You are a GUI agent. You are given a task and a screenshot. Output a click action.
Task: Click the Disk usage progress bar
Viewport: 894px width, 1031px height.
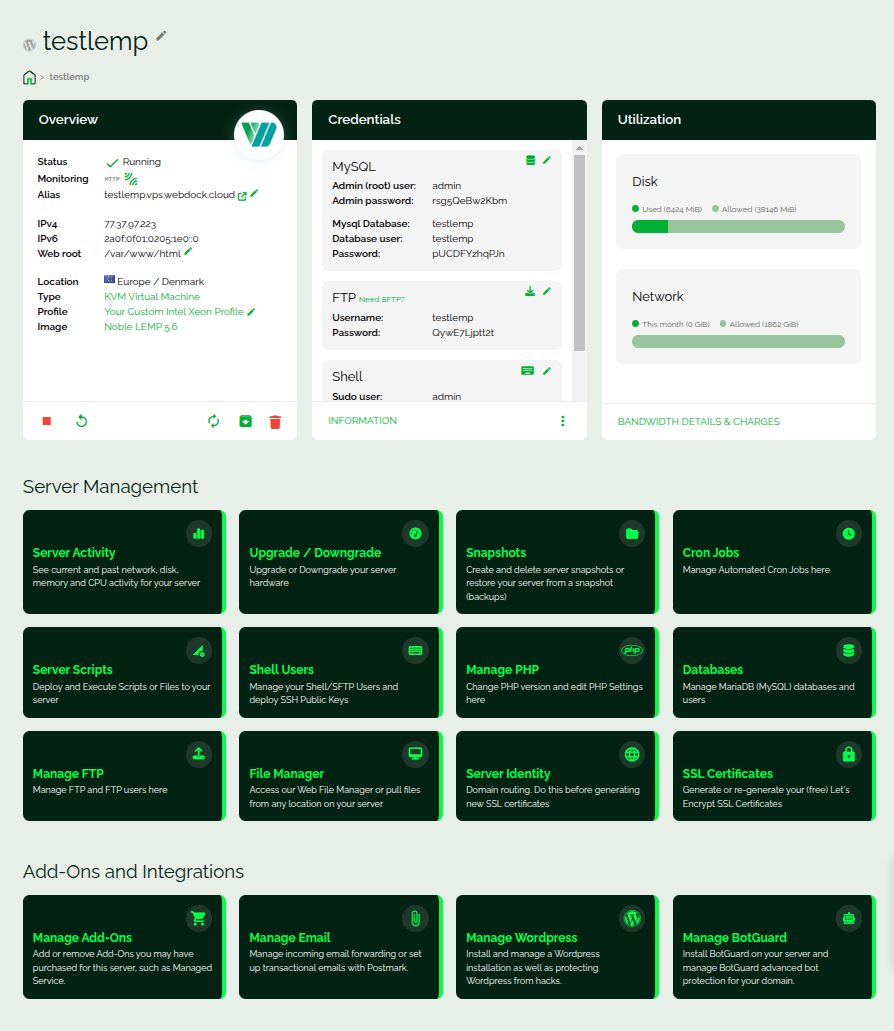click(738, 227)
